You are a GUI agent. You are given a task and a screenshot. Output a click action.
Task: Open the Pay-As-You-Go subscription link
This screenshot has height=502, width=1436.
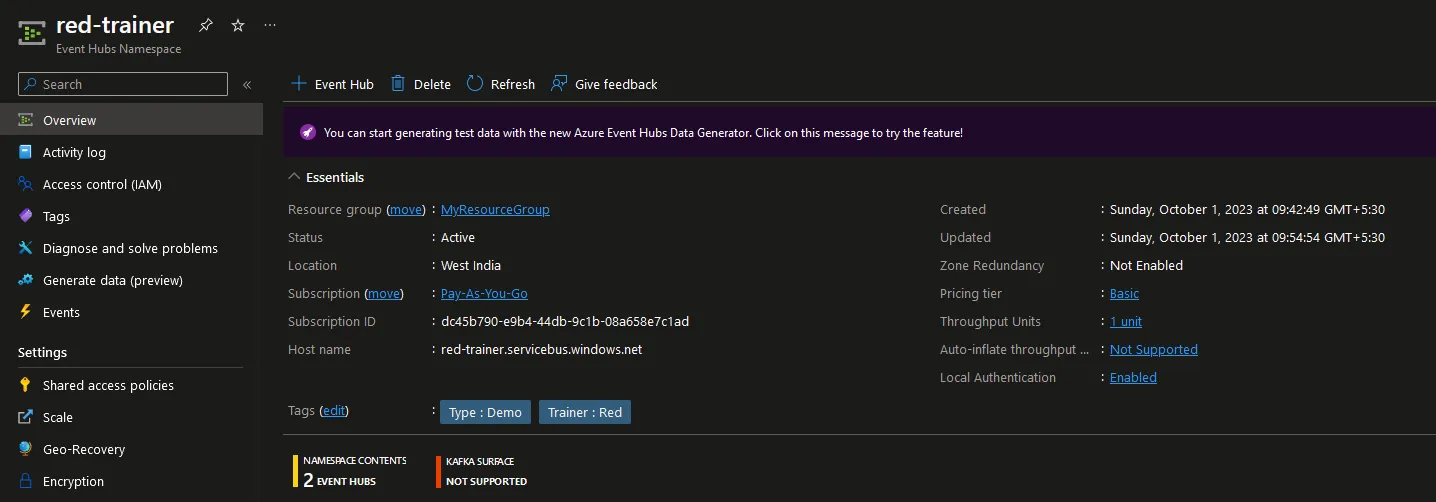tap(484, 293)
